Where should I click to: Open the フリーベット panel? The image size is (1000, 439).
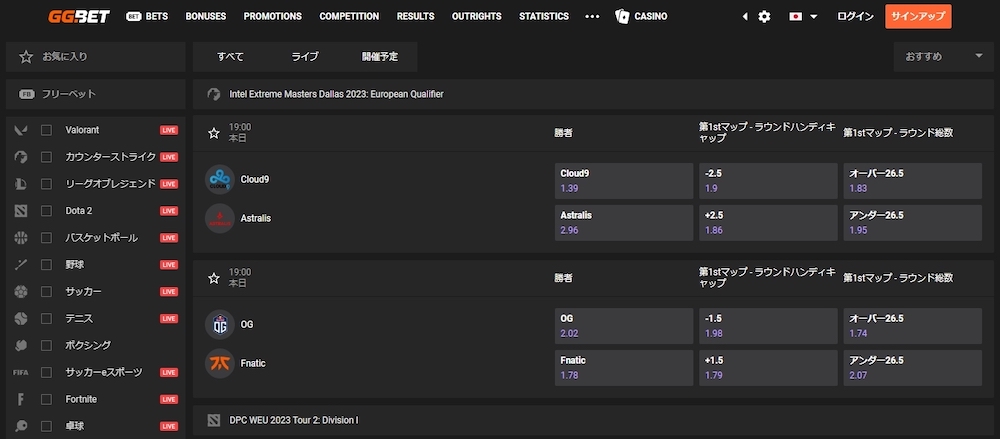[x=96, y=94]
